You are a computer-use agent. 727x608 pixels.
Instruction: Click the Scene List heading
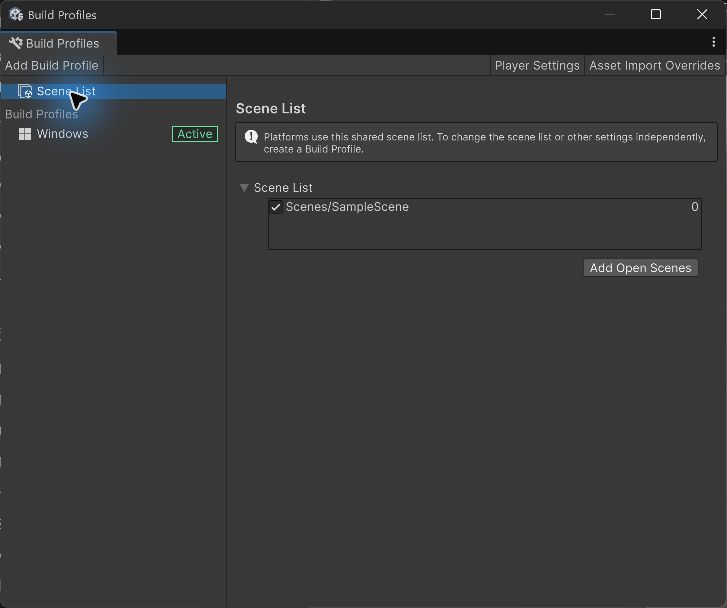tap(271, 109)
